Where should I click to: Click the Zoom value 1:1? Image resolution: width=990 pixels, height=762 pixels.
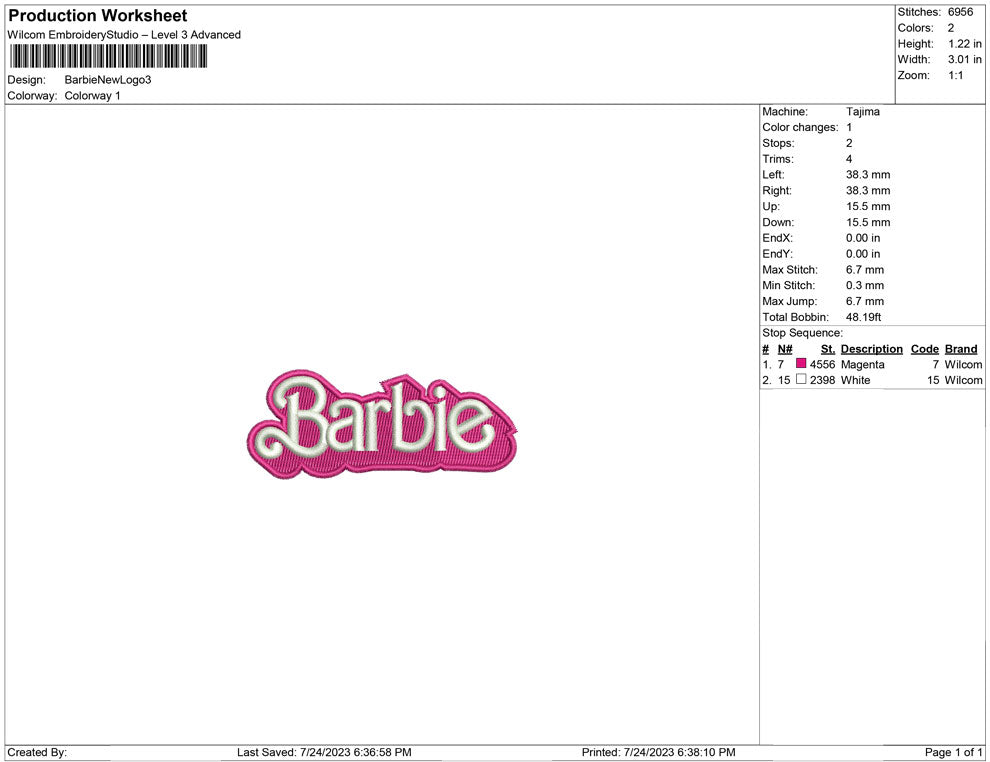[x=956, y=75]
